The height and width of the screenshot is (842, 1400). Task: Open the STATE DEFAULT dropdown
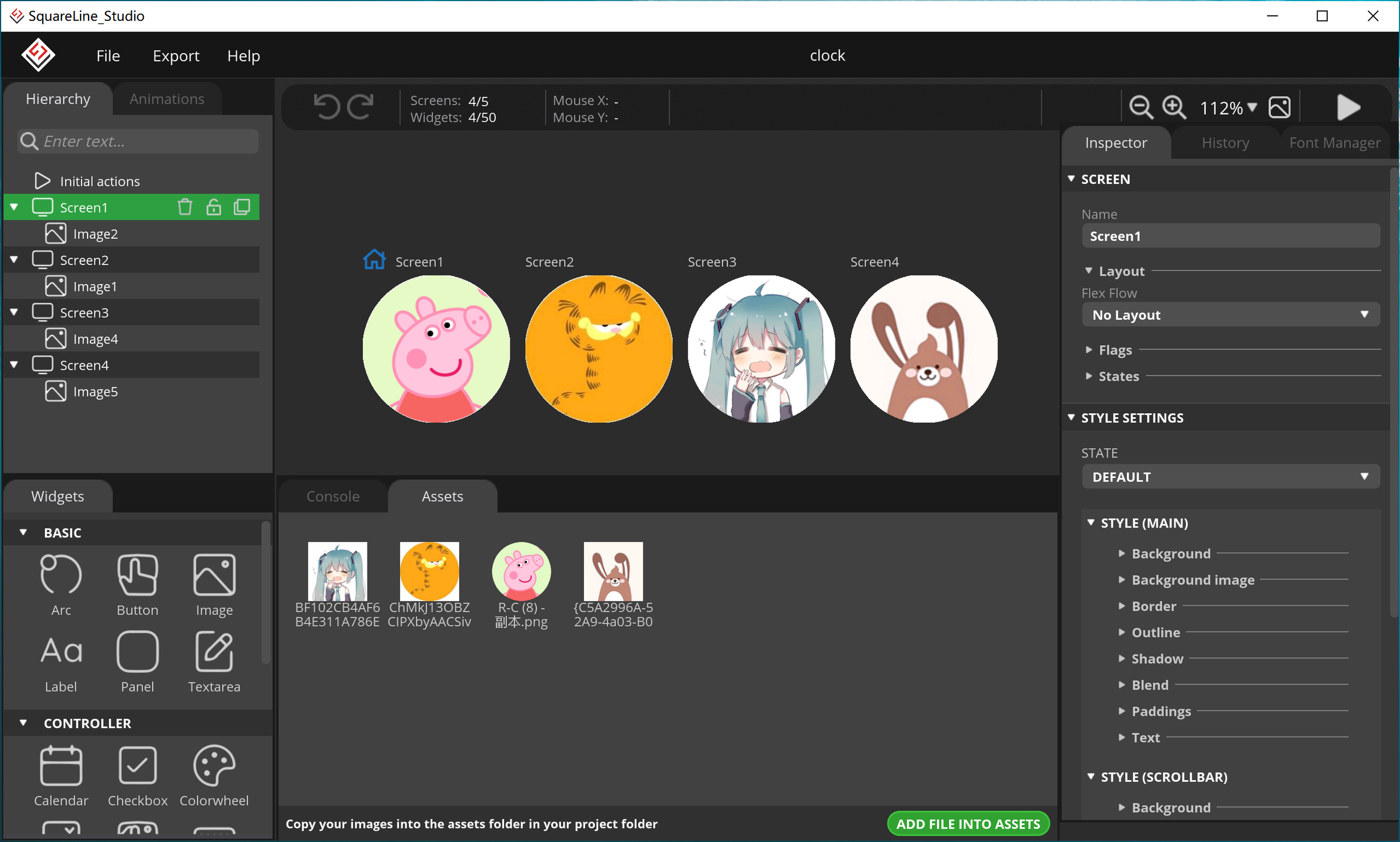(x=1230, y=477)
